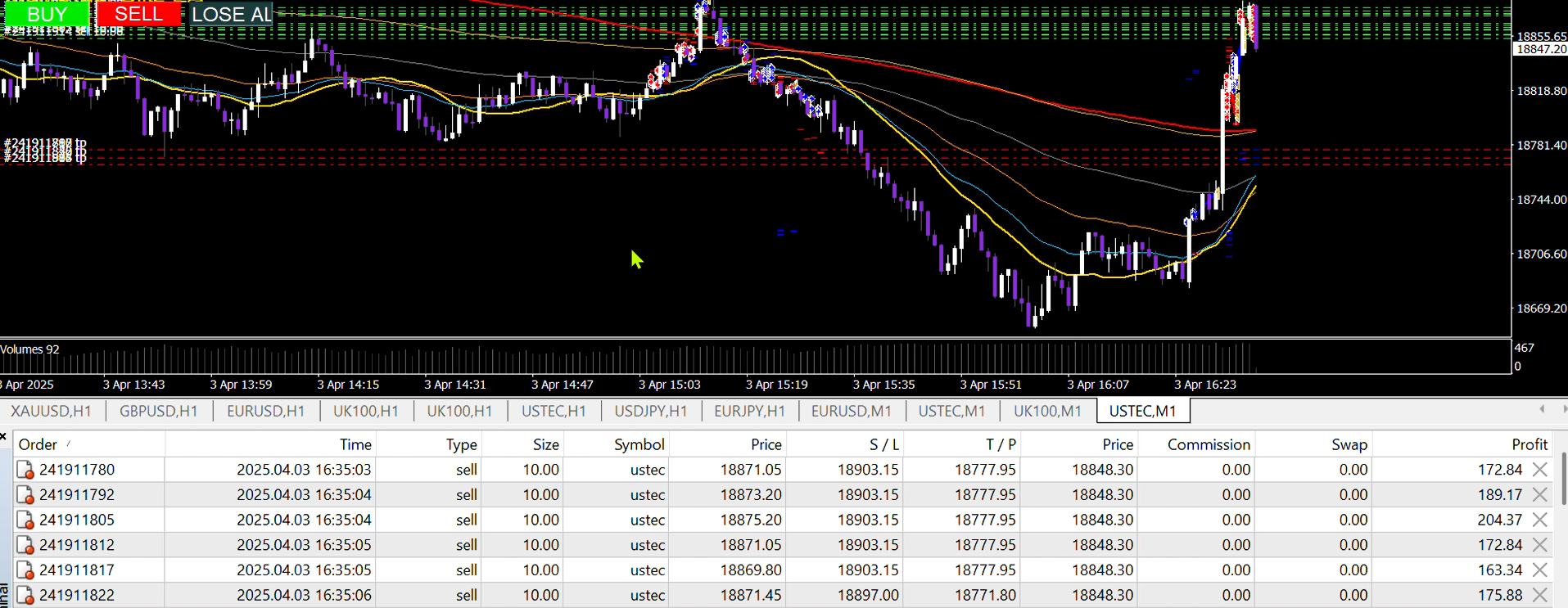The image size is (1568, 608).
Task: Select order number 241911805
Action: (x=77, y=520)
